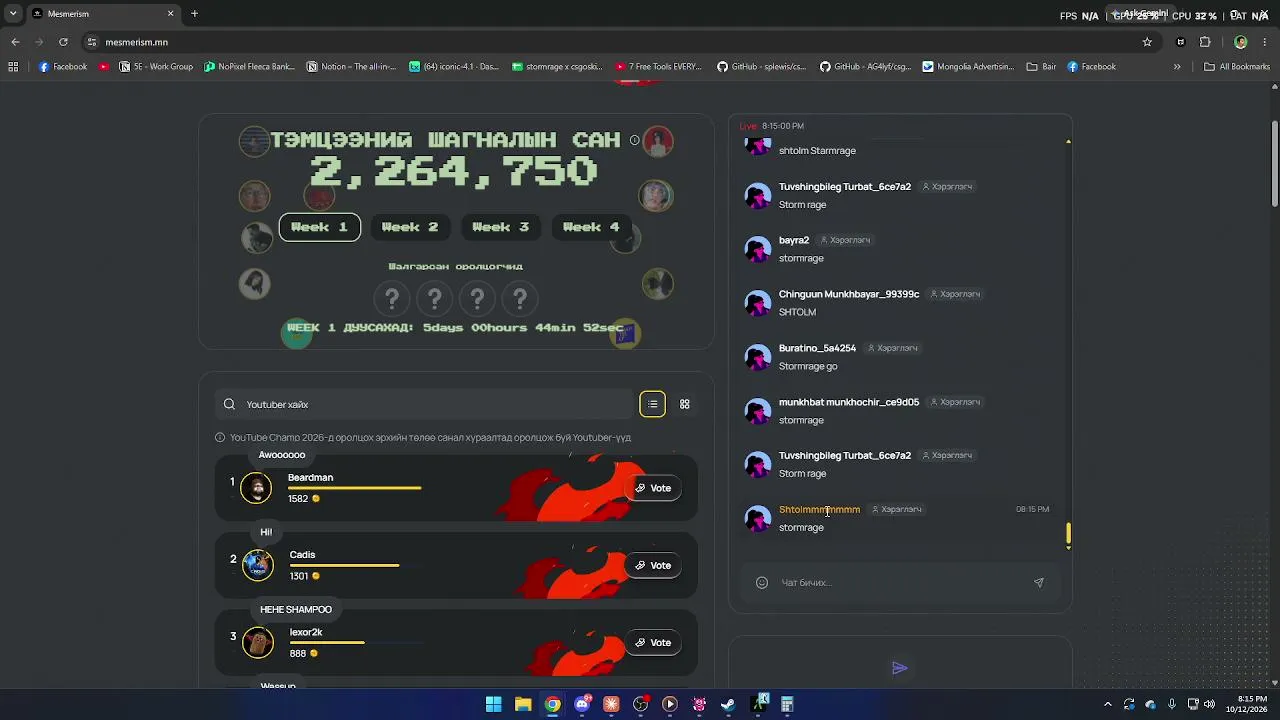Image resolution: width=1280 pixels, height=720 pixels.
Task: Select the Week 1 tab
Action: point(319,227)
